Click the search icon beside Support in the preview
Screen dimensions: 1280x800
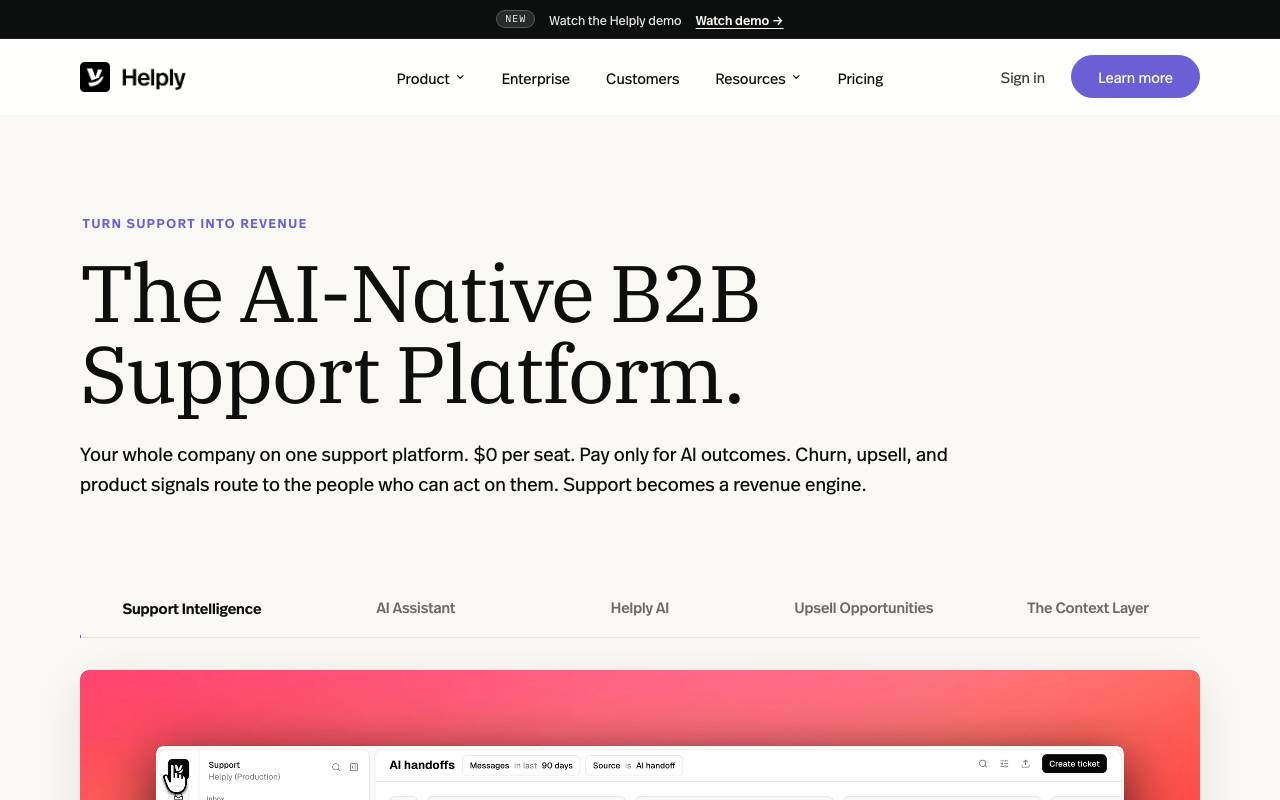pos(336,767)
